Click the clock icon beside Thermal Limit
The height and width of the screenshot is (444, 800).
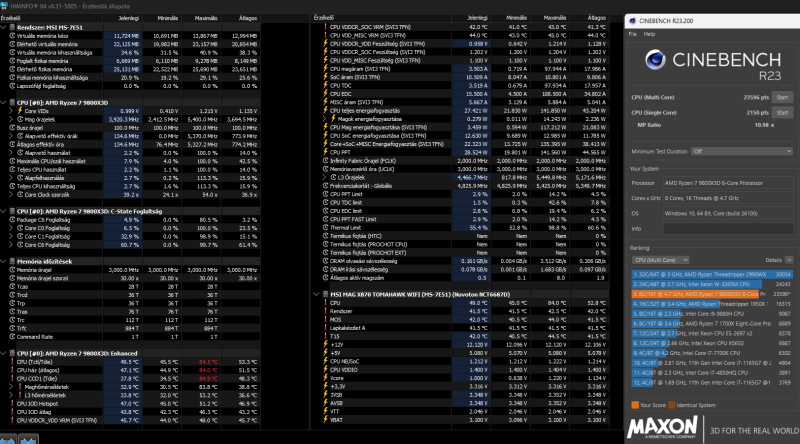[x=325, y=228]
